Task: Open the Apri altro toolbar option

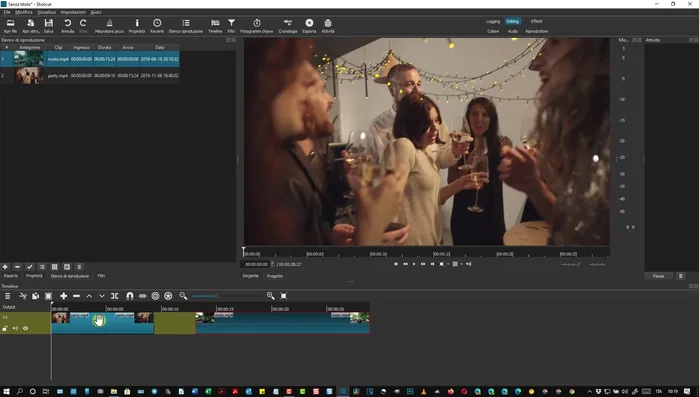Action: pos(31,26)
